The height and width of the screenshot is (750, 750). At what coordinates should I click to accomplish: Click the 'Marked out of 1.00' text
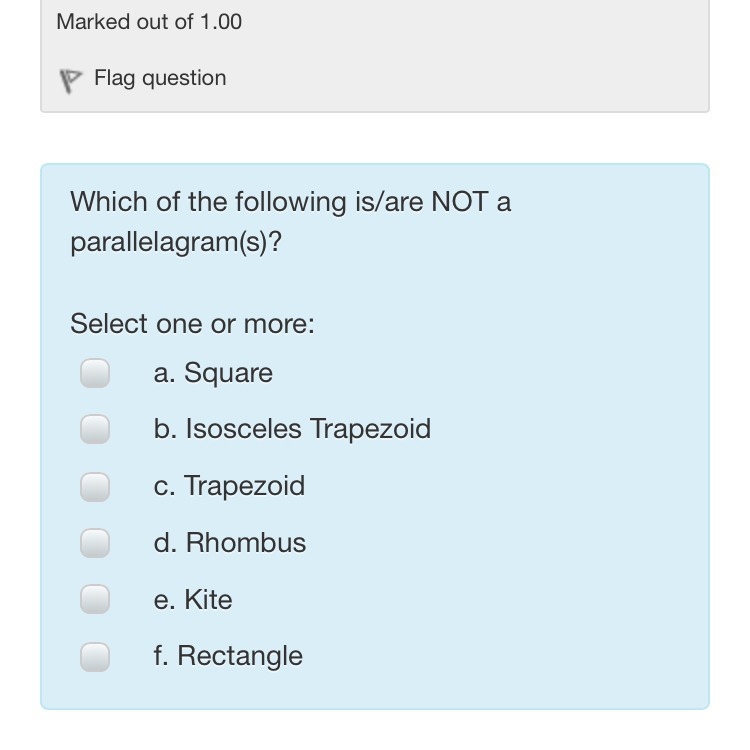(x=149, y=22)
